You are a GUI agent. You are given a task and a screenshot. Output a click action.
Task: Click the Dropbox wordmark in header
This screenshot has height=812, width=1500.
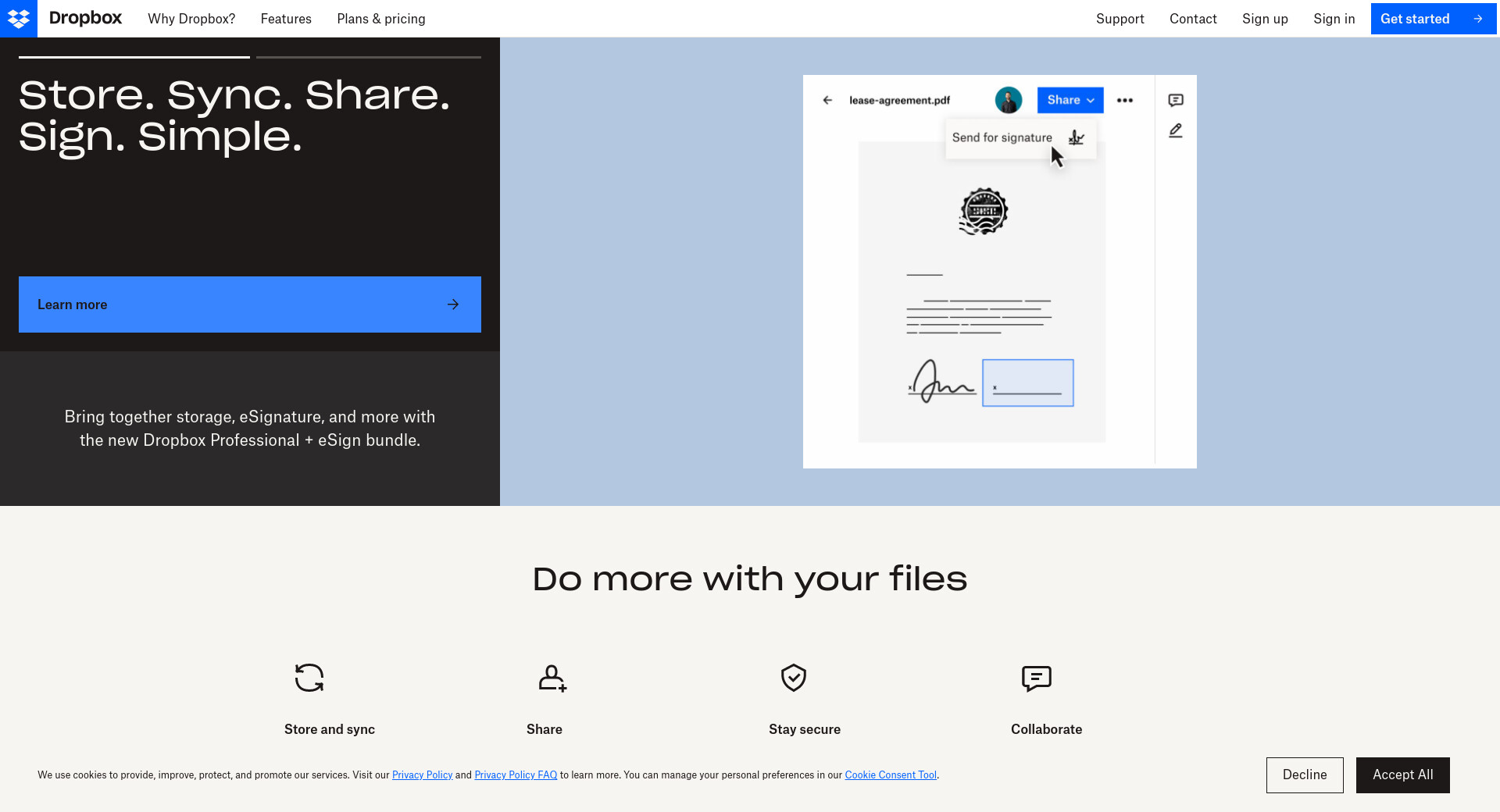coord(85,18)
